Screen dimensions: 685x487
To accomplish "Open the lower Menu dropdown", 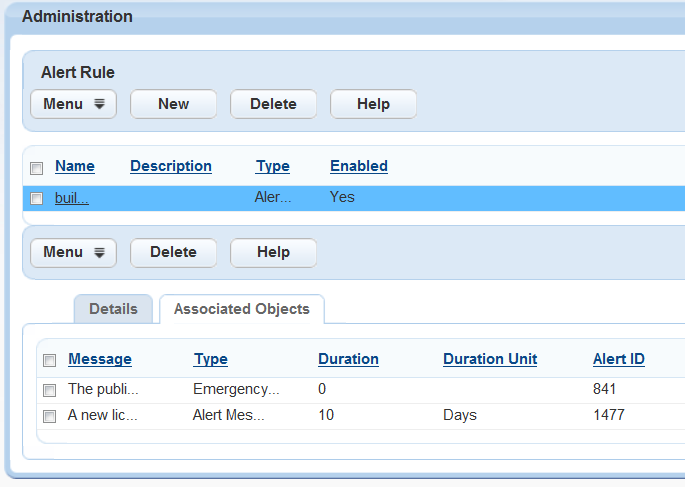I will point(73,252).
